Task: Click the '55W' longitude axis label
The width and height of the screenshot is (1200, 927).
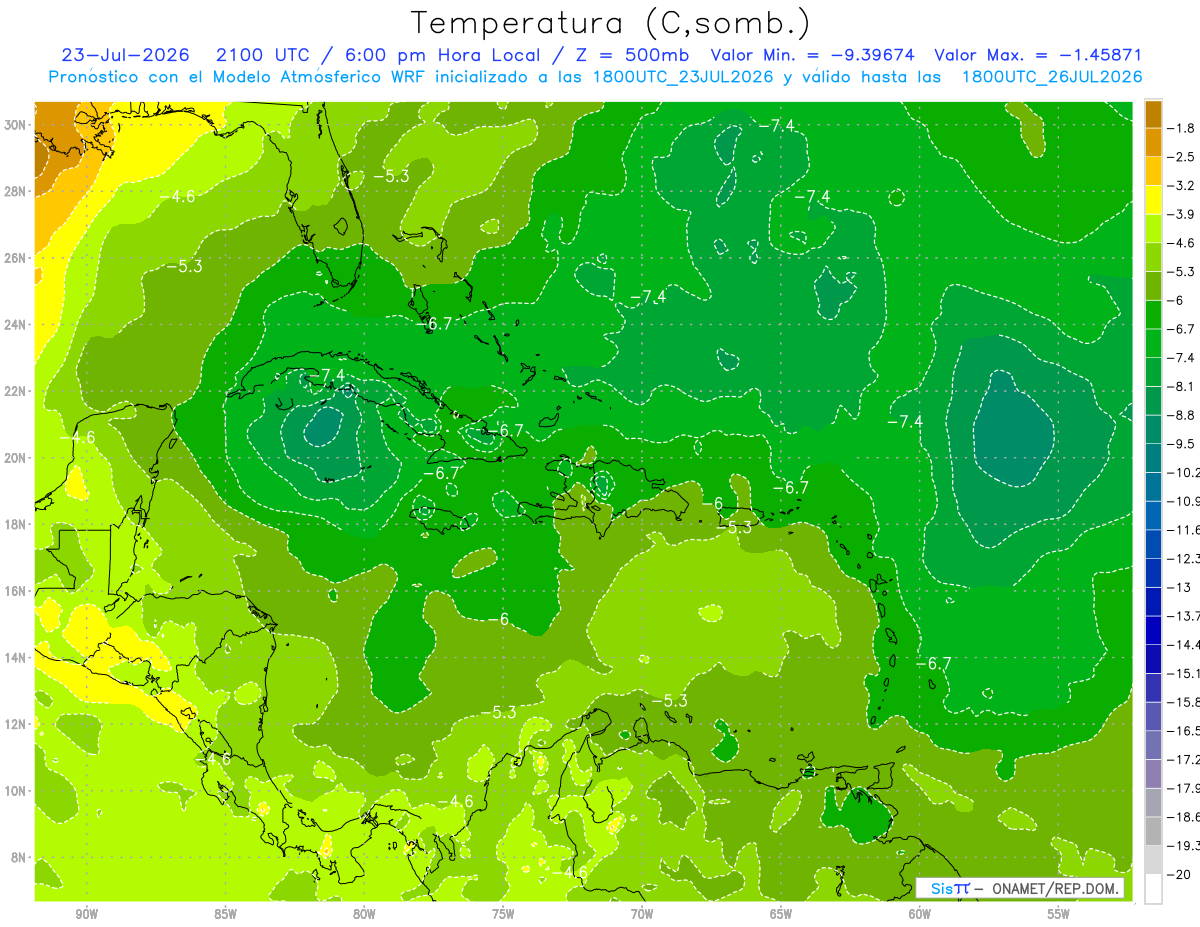Action: (1059, 914)
